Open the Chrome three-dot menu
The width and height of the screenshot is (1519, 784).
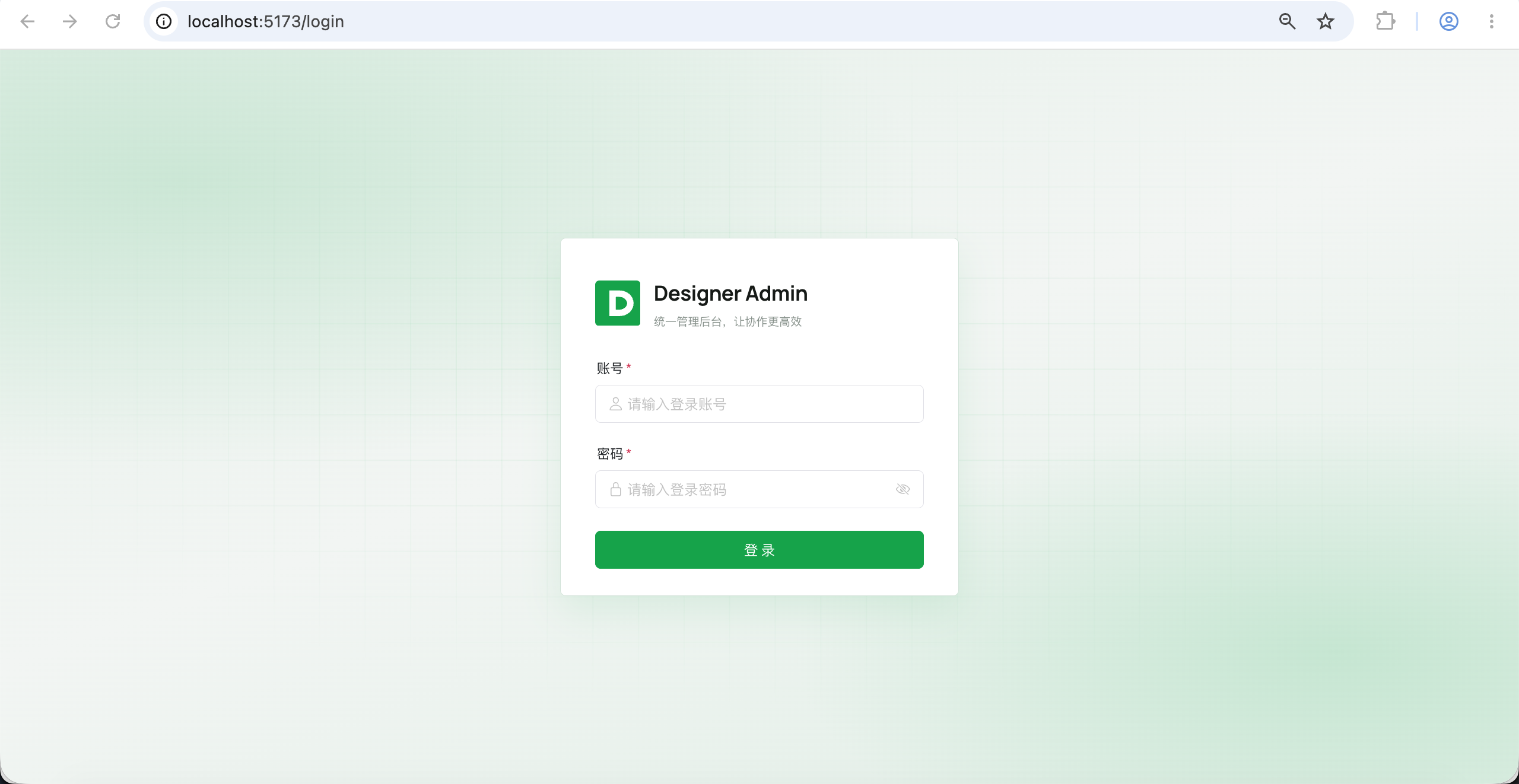[1492, 21]
